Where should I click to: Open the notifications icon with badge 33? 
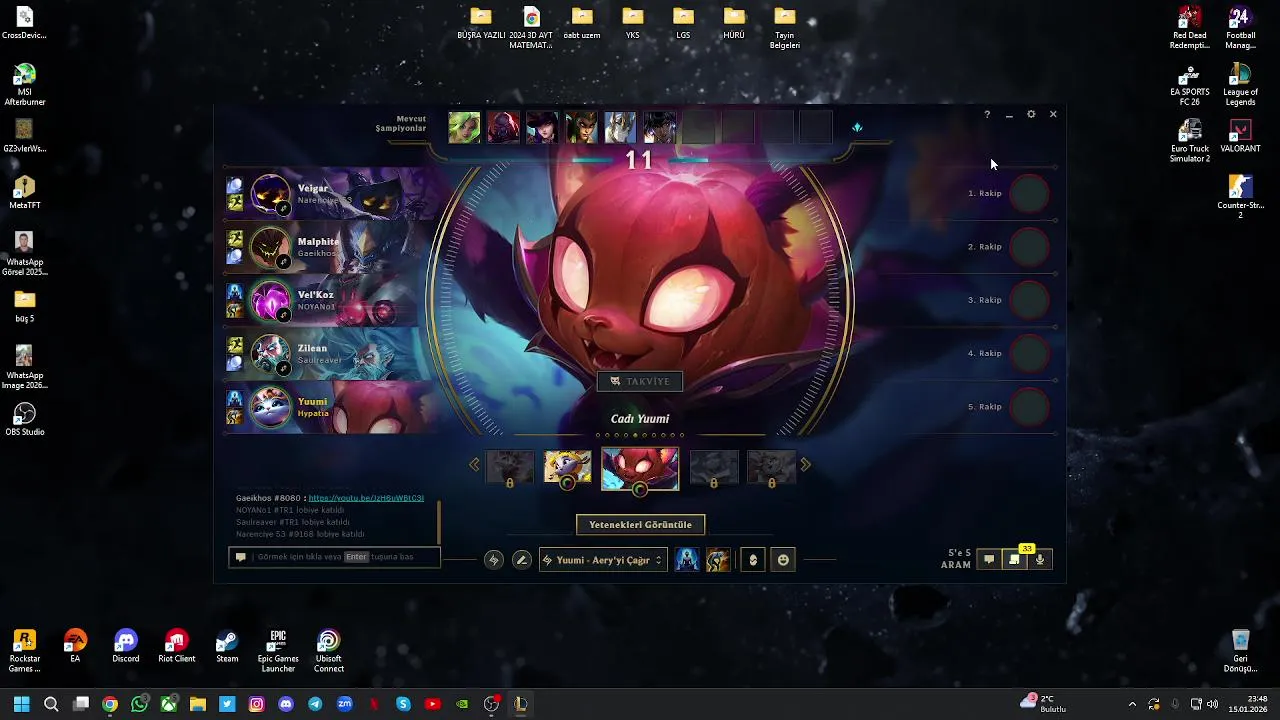click(1014, 560)
